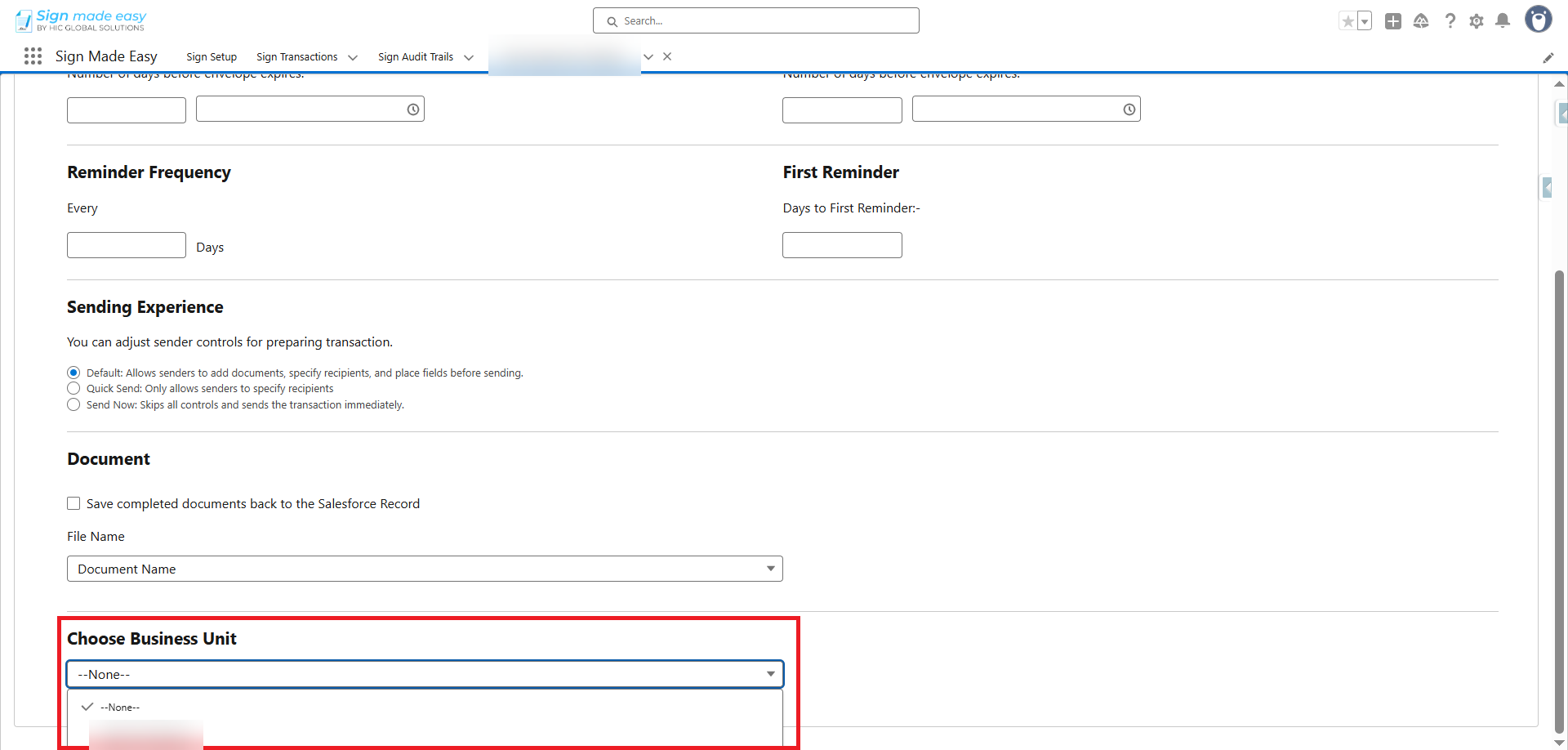Check Save completed documents back to Salesforce Record
Viewport: 1568px width, 750px height.
tap(73, 504)
